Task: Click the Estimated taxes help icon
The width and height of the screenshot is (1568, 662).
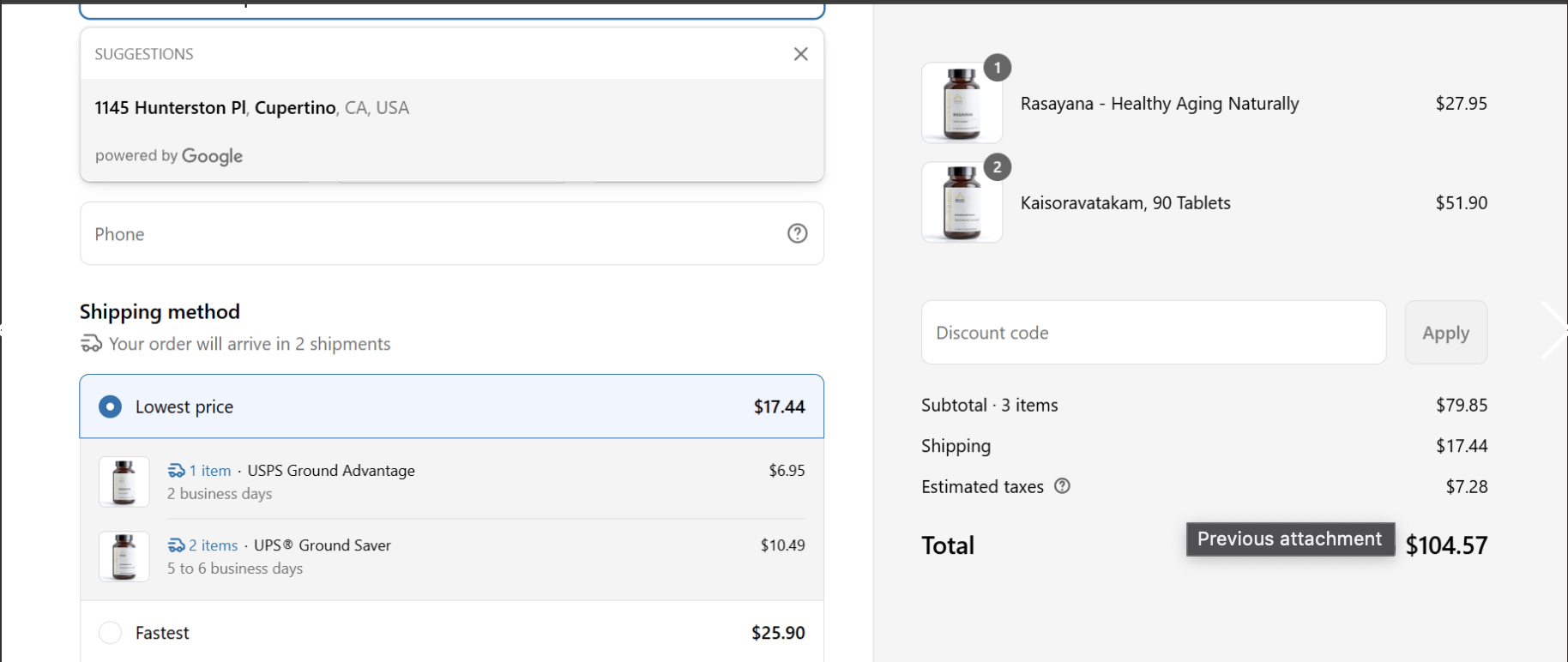Action: point(1062,486)
